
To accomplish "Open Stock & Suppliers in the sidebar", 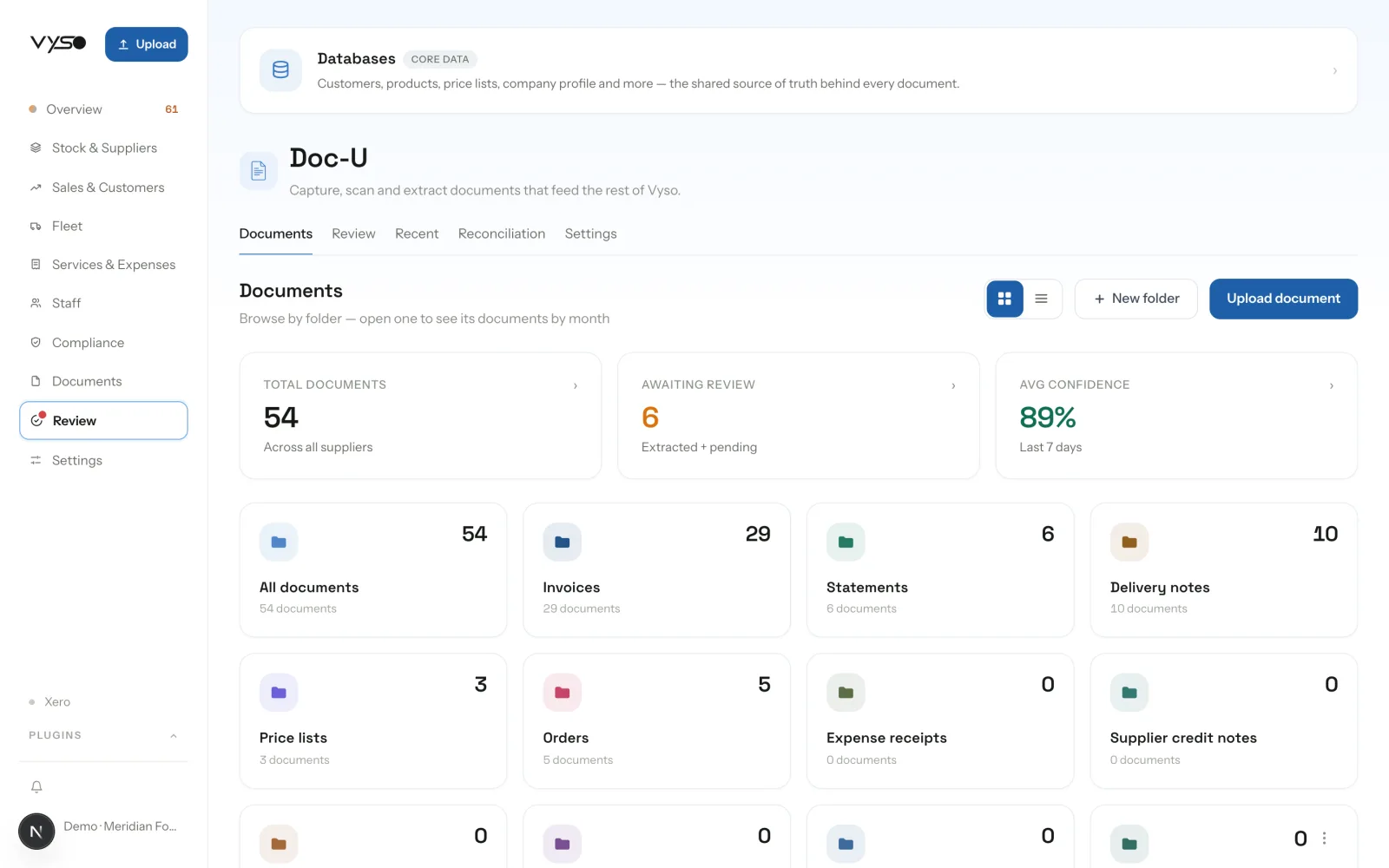I will pos(103,148).
